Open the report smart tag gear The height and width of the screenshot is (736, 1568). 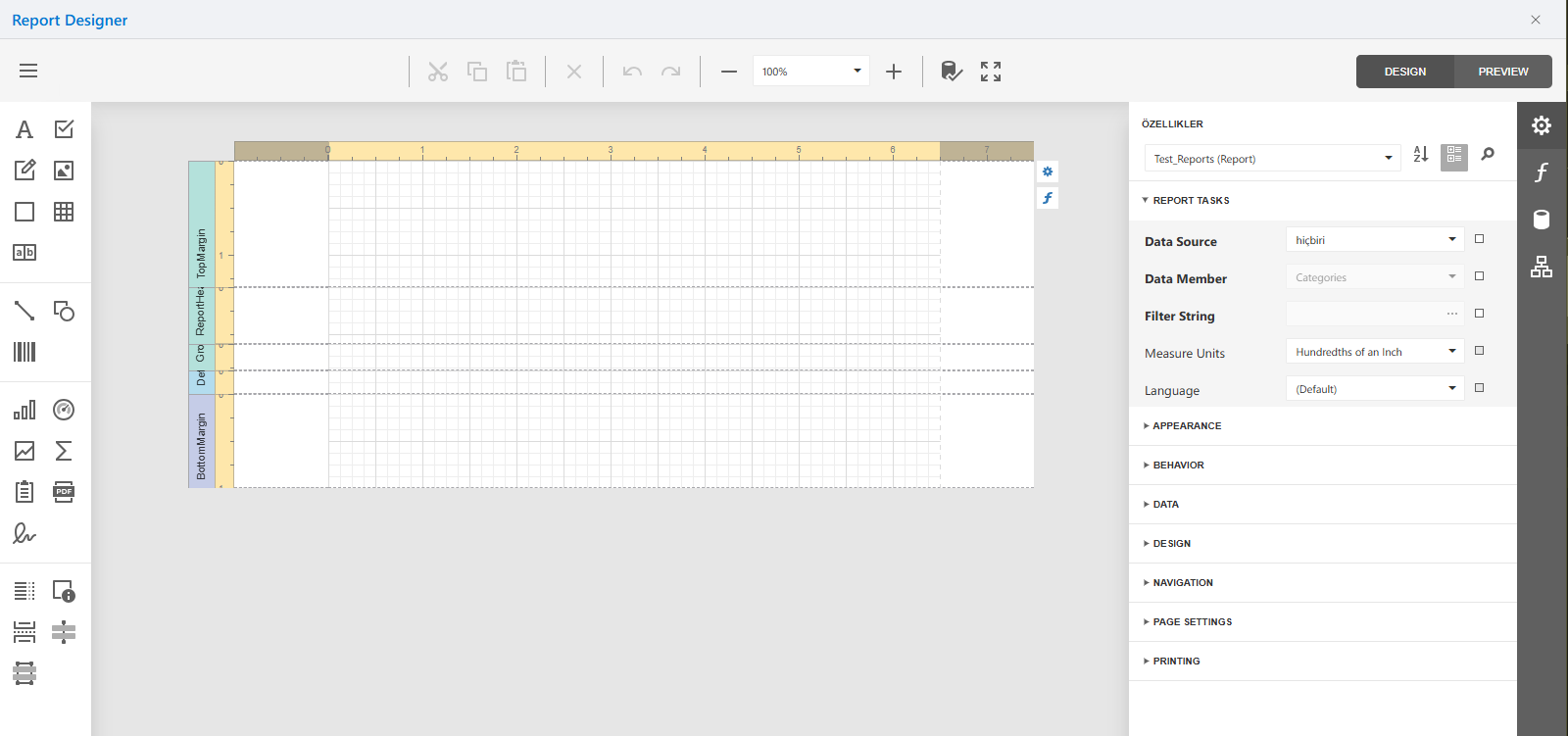[1048, 172]
